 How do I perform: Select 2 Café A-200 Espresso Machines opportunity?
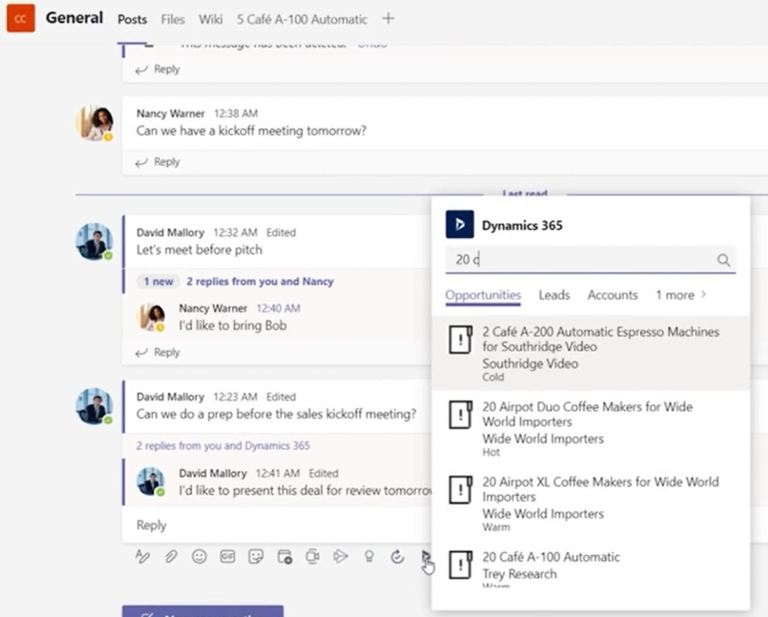tap(591, 353)
